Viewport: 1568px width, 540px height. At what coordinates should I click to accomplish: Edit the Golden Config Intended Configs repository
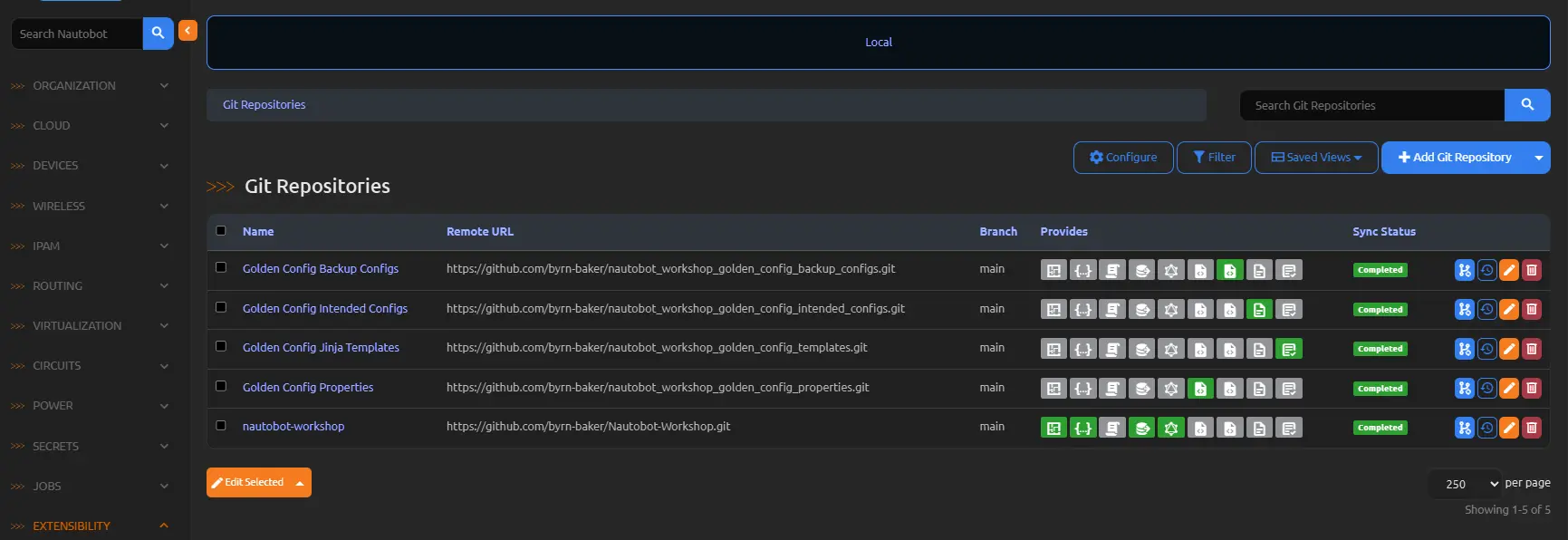1509,309
